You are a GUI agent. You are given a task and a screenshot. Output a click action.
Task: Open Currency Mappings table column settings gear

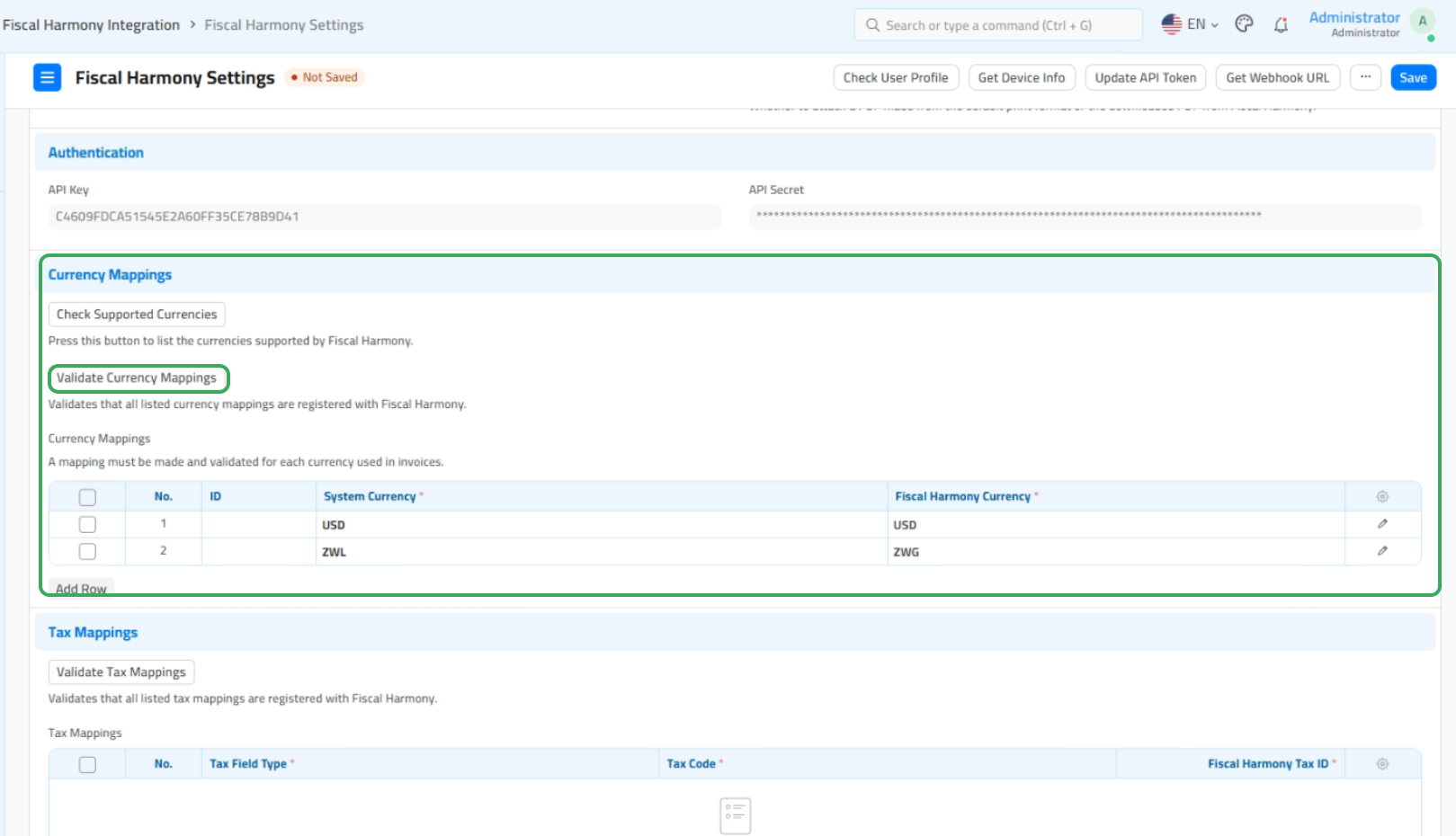[x=1382, y=496]
